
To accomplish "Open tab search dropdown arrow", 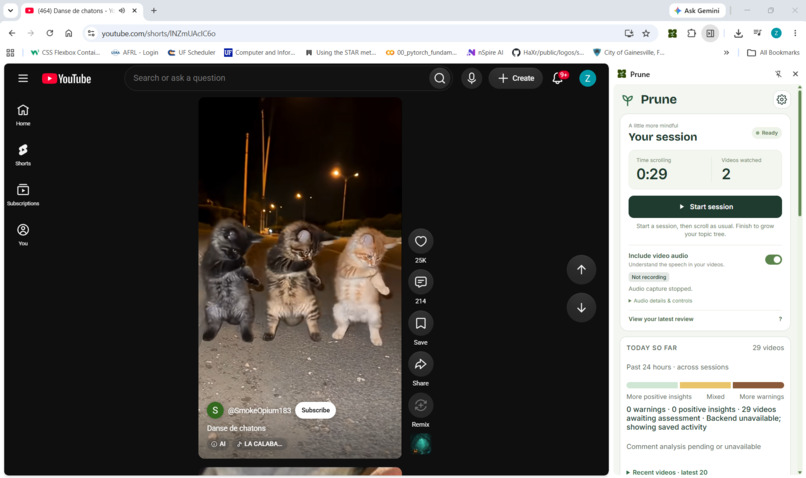I will tap(10, 10).
